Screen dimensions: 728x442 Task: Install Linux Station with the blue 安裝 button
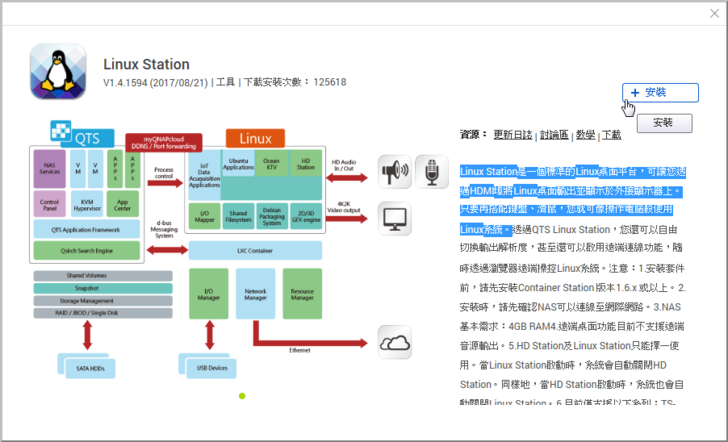(660, 92)
